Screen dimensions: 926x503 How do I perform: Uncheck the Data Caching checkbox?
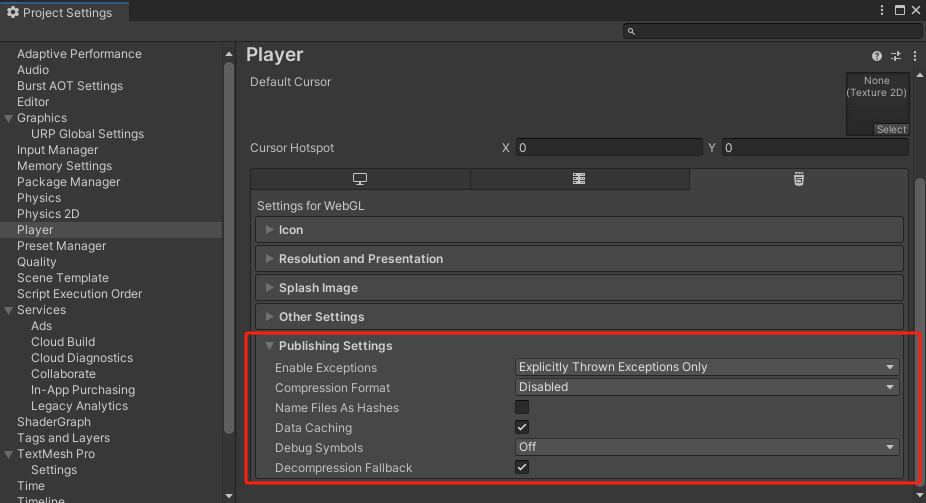[x=522, y=427]
